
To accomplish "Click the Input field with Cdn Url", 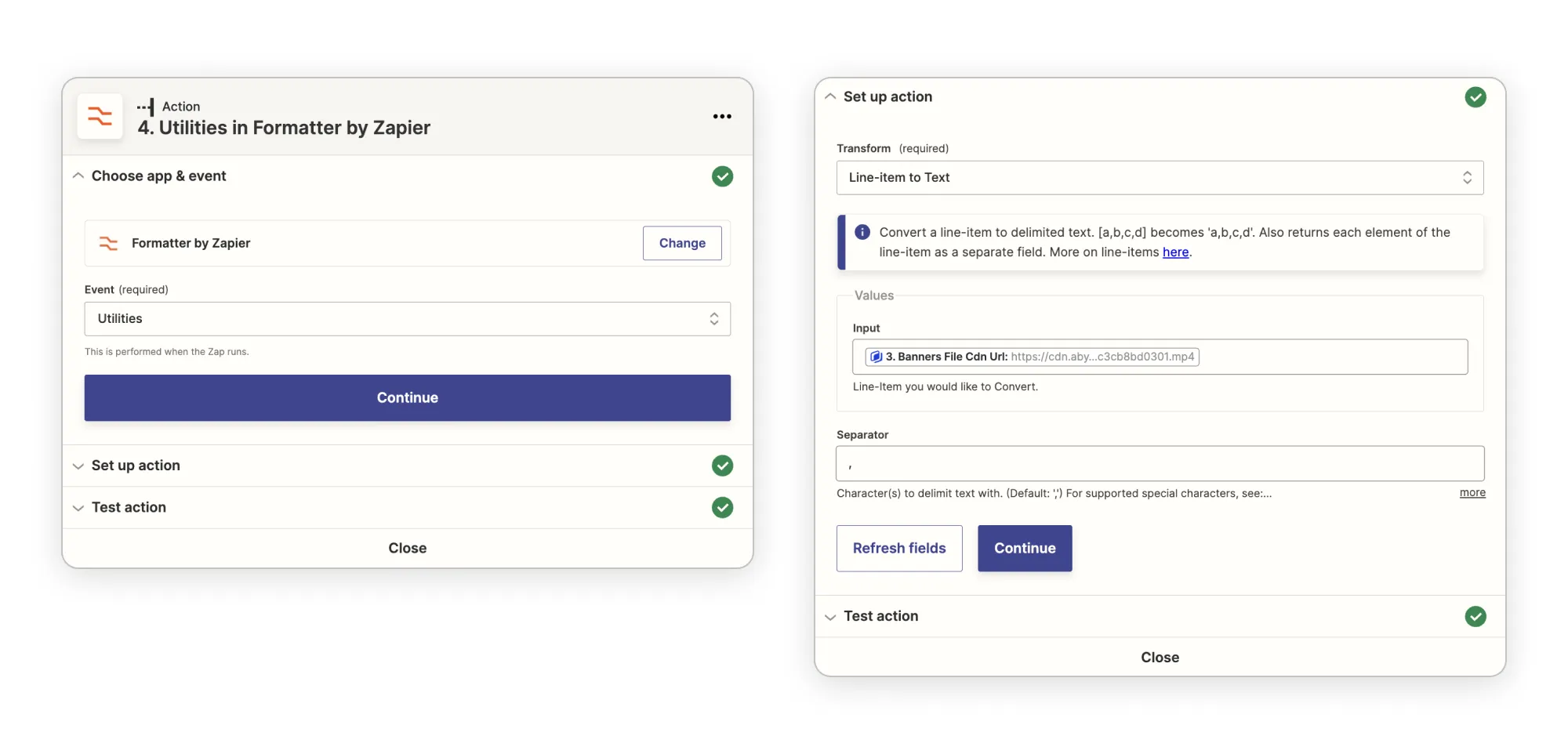I will click(x=1160, y=357).
